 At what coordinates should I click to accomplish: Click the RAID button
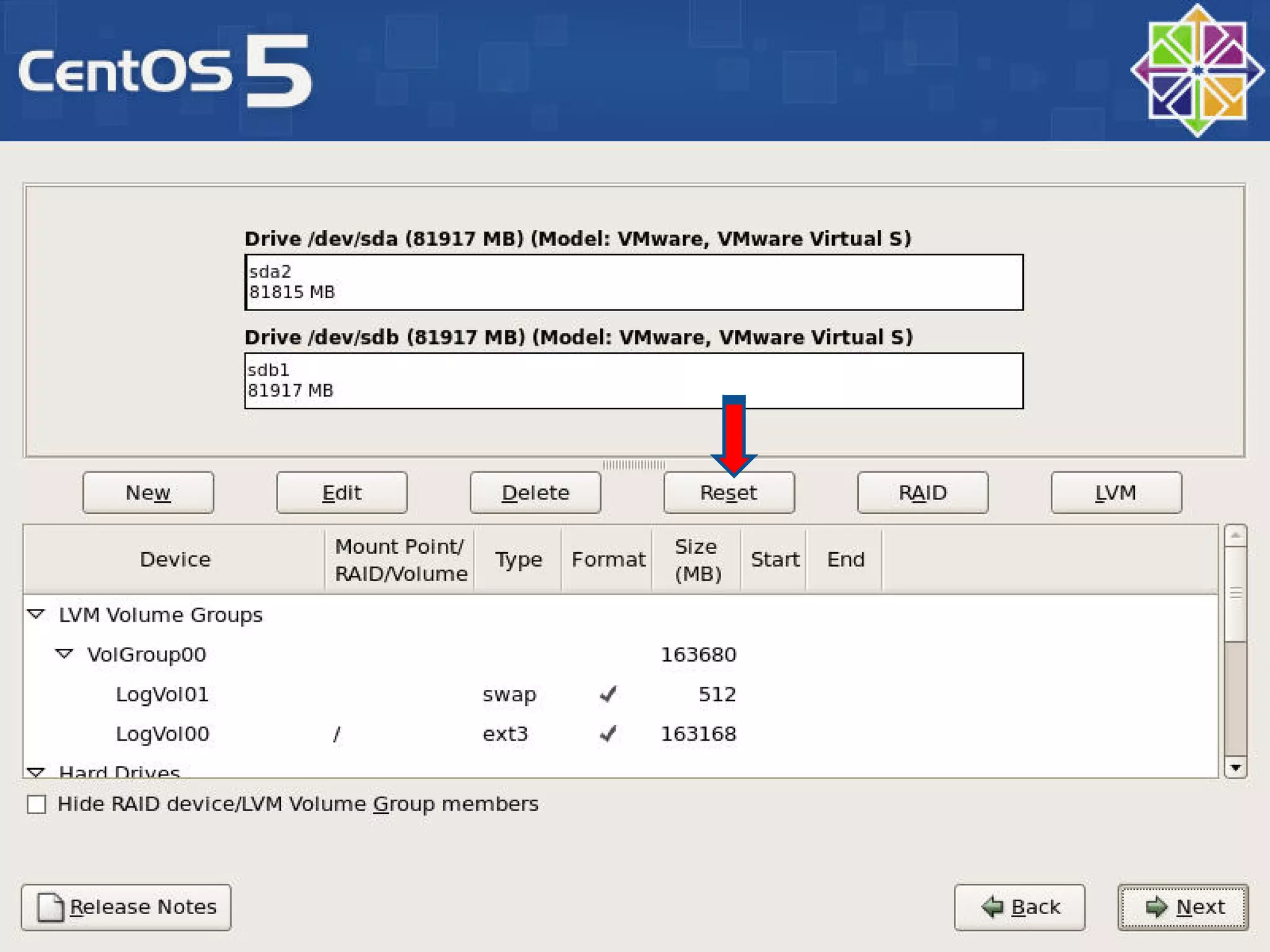[922, 493]
